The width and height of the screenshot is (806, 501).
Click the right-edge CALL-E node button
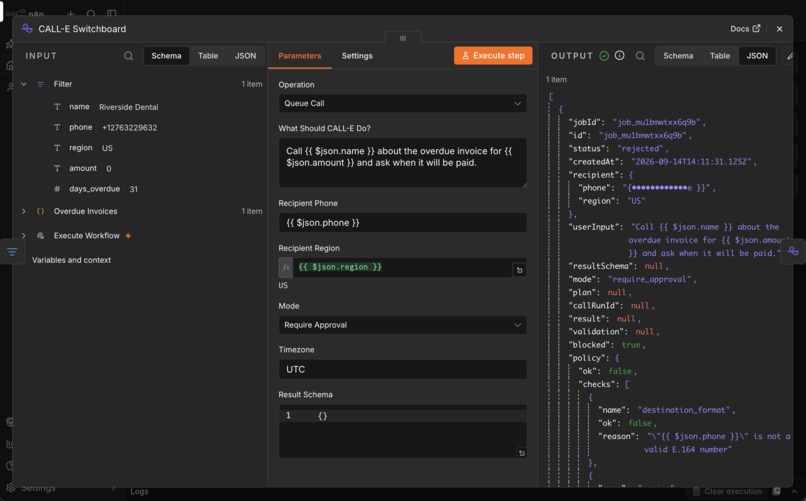793,251
